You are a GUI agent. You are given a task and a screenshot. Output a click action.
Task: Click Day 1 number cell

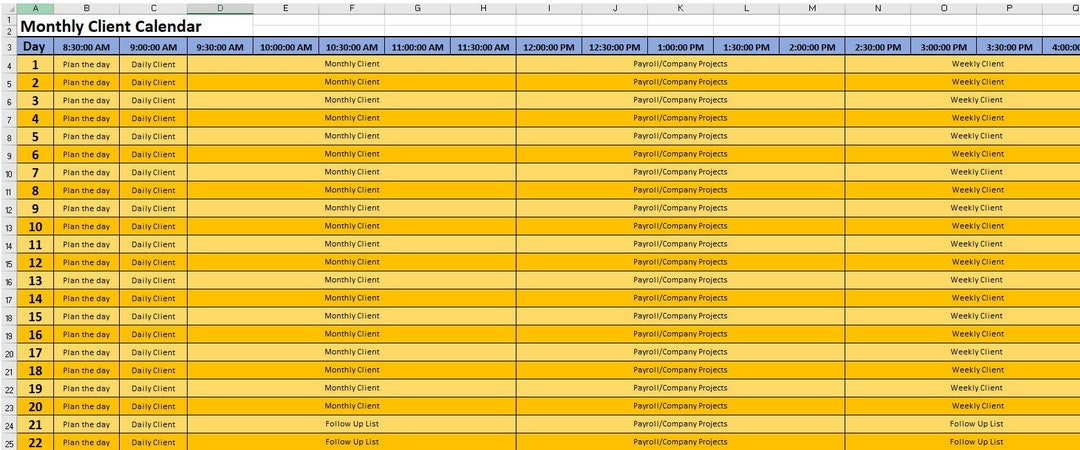pyautogui.click(x=35, y=64)
